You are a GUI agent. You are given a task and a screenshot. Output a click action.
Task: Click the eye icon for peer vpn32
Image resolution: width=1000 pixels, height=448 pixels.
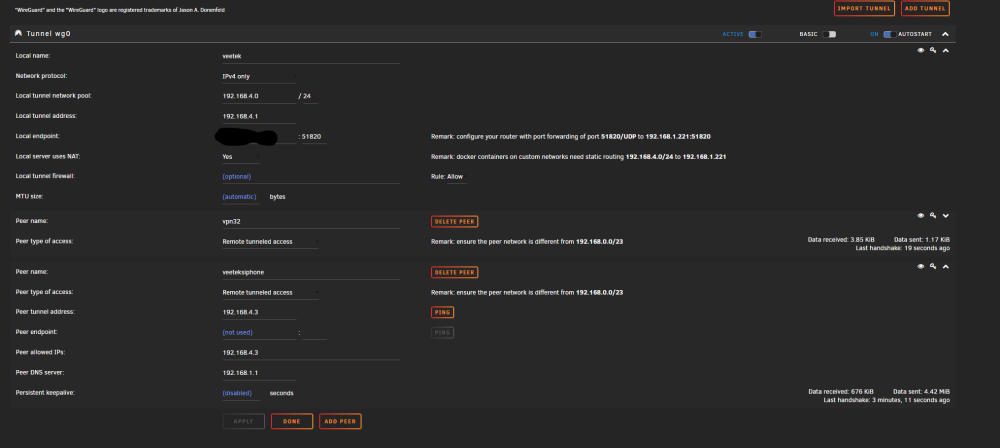(921, 216)
